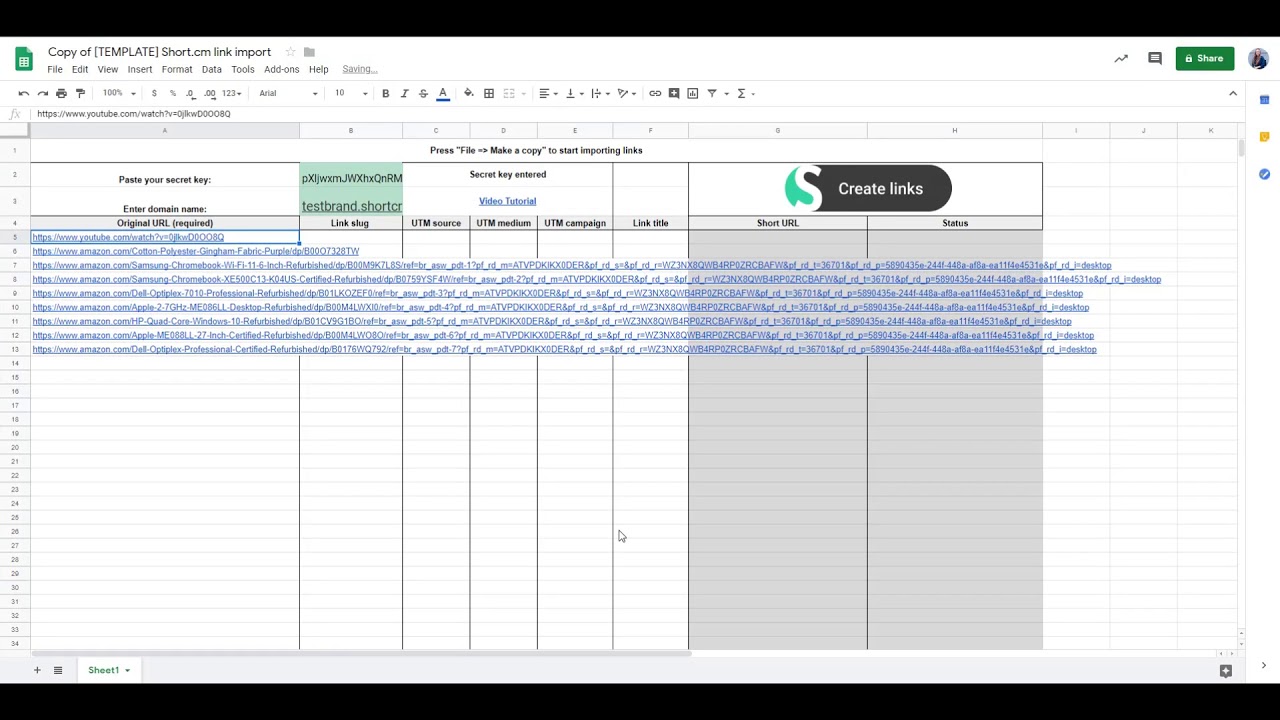Viewport: 1280px width, 720px height.
Task: Click the green Share button
Action: coord(1204,58)
